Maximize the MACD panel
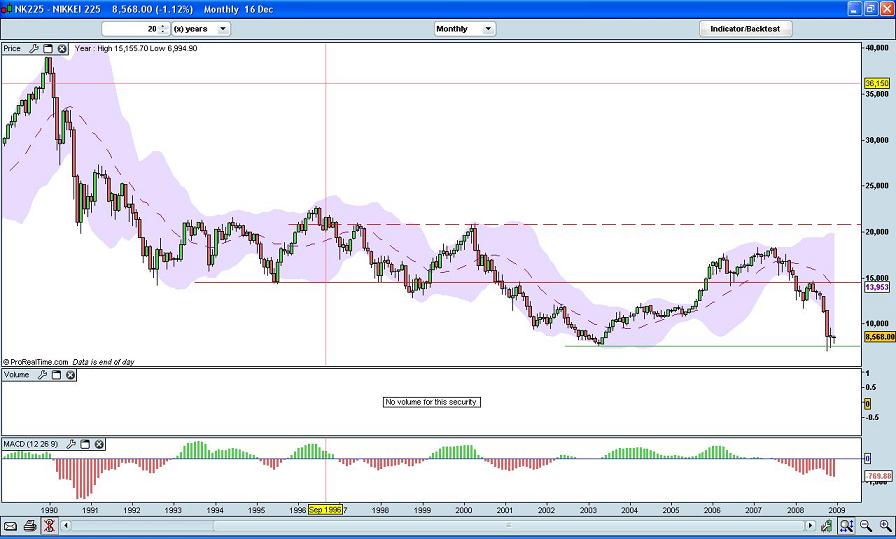Screen dimensions: 896x539 pyautogui.click(x=85, y=444)
